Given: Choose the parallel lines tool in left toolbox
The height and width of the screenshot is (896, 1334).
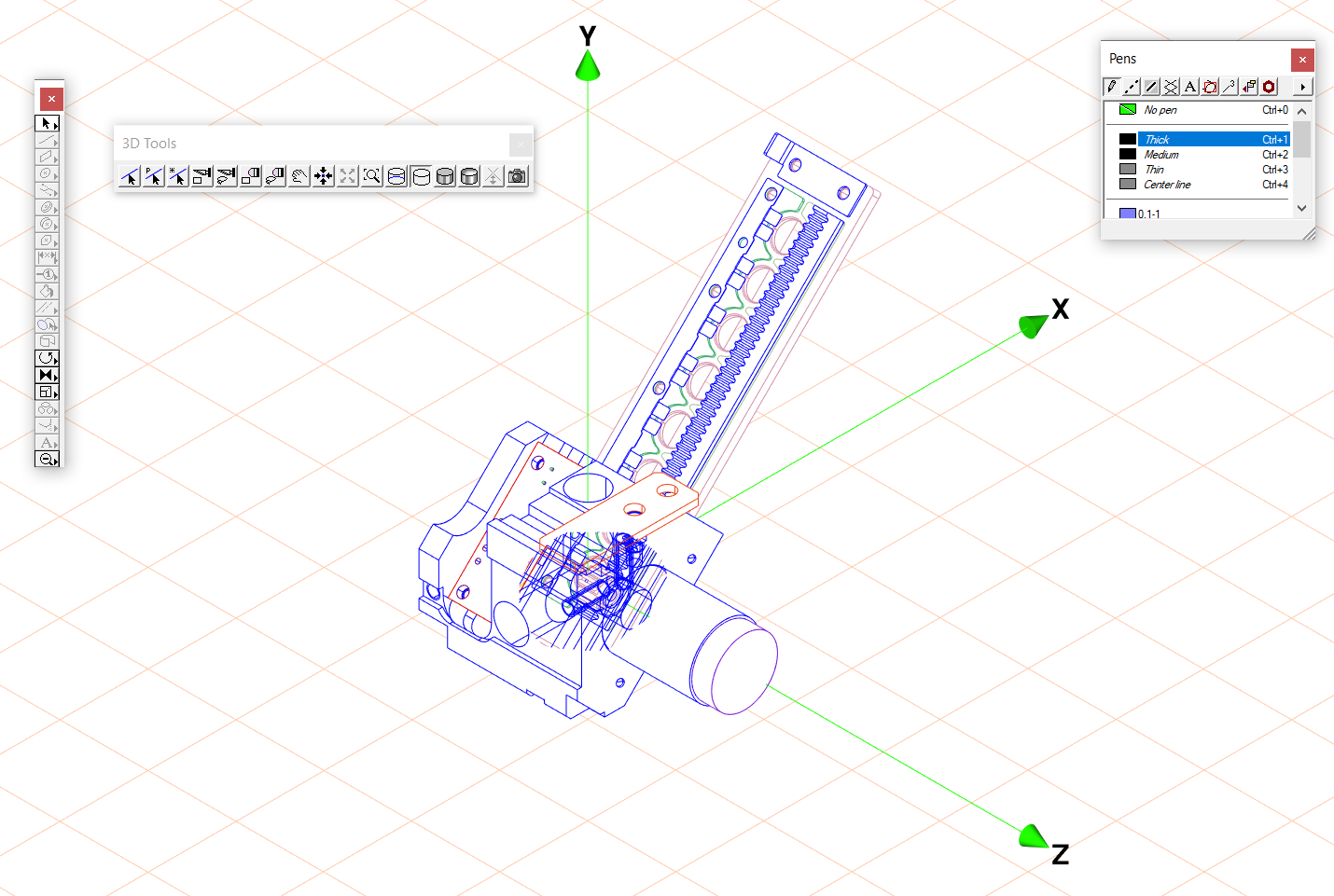Looking at the screenshot, I should [45, 308].
